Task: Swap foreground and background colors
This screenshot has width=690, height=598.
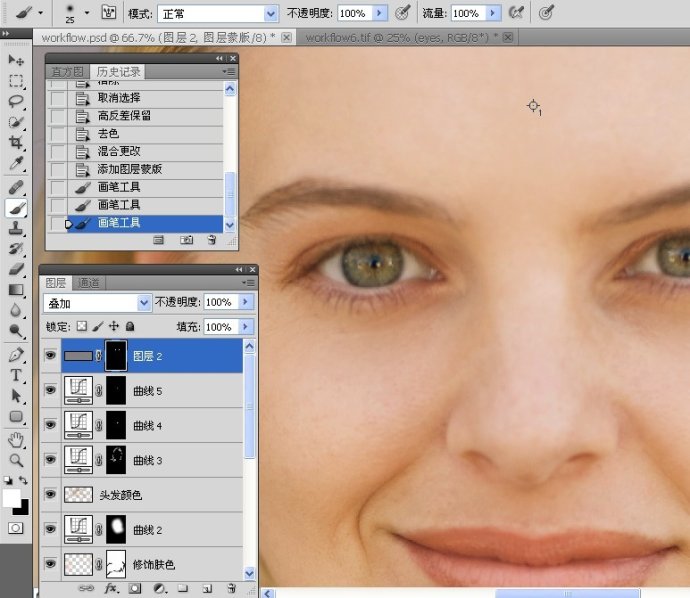Action: [24, 480]
